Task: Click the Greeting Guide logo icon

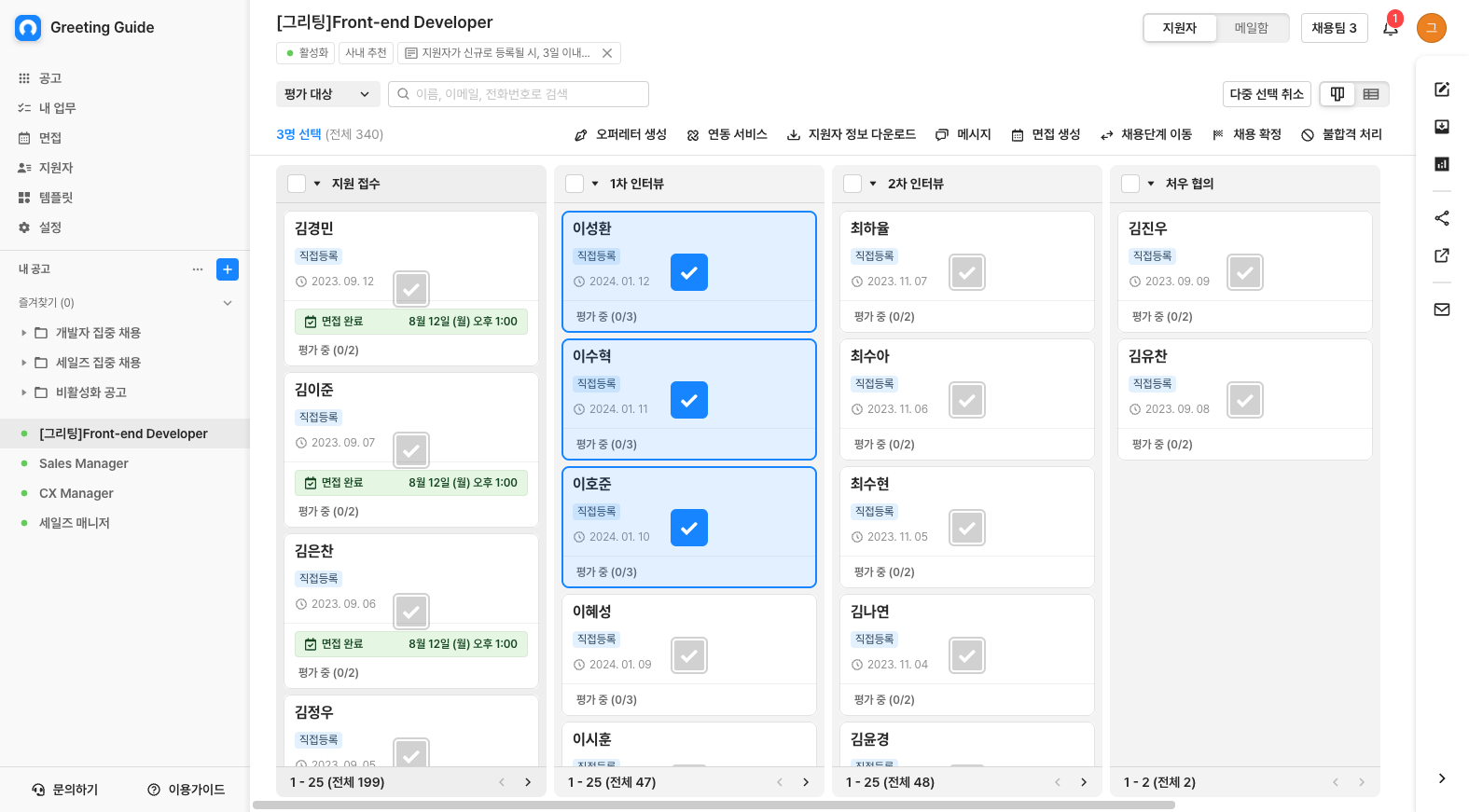Action: click(28, 28)
